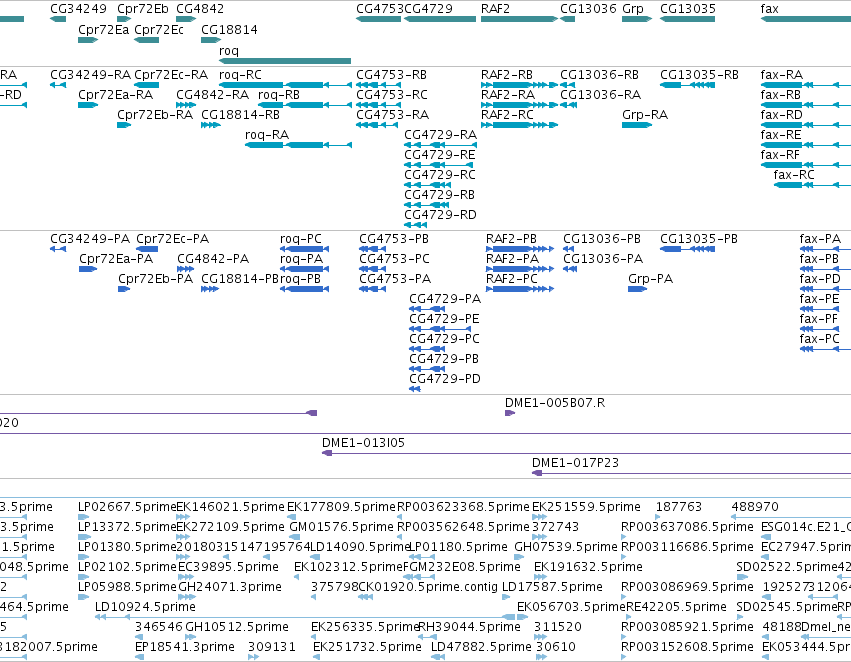Click transcript CG13035-RB
This screenshot has height=662, width=851.
click(687, 85)
